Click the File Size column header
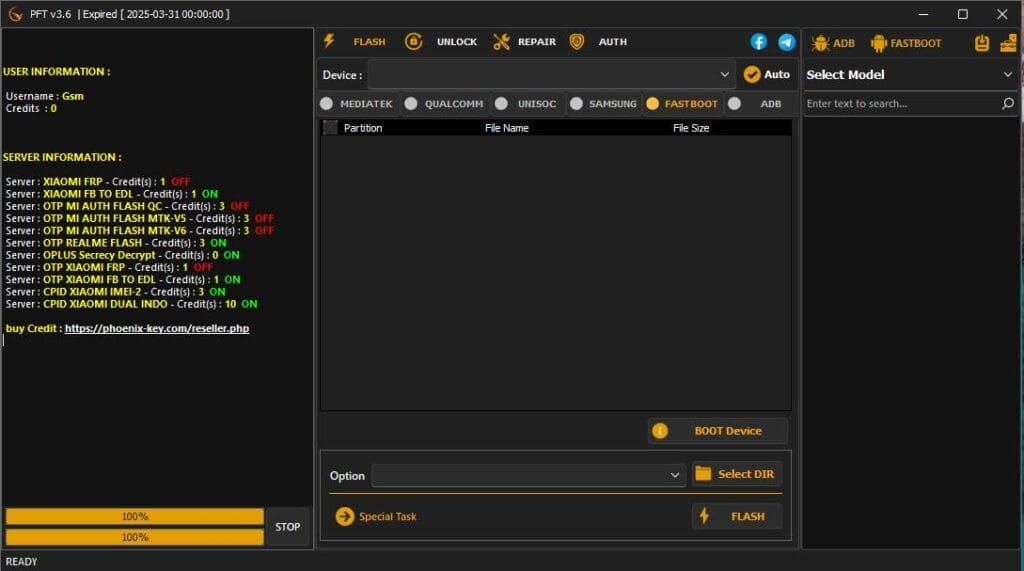Viewport: 1024px width, 571px height. (691, 128)
